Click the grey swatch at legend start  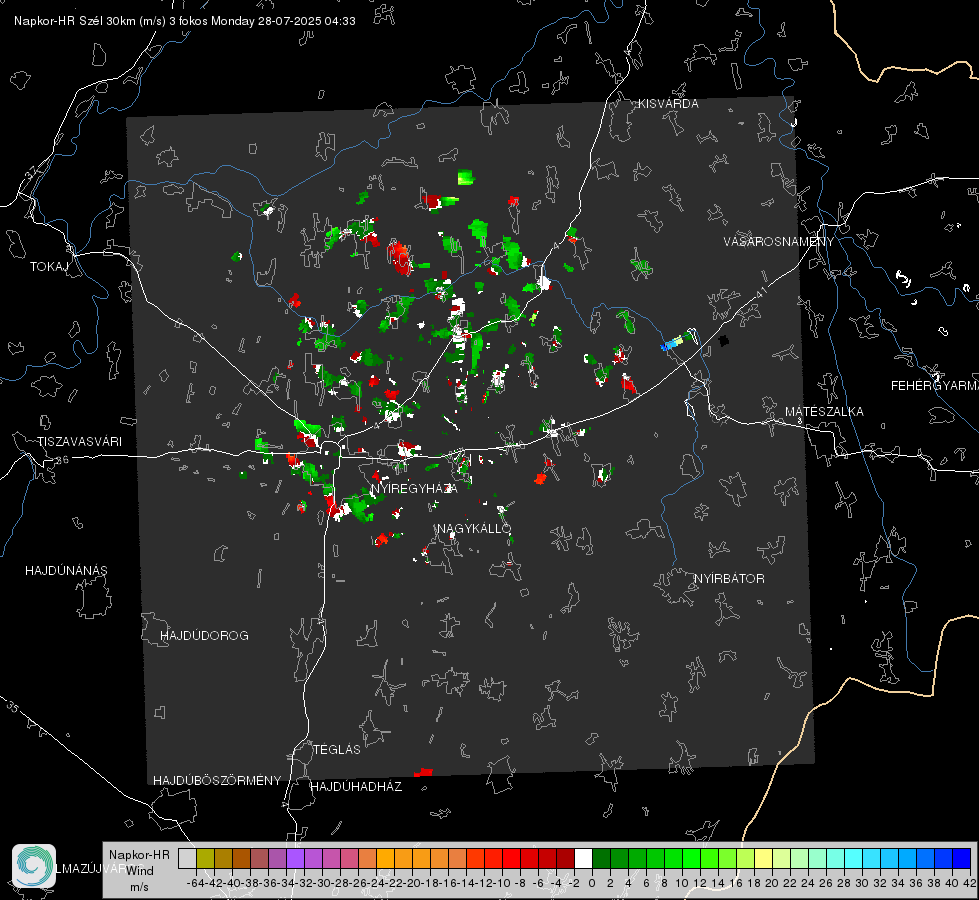coord(187,858)
